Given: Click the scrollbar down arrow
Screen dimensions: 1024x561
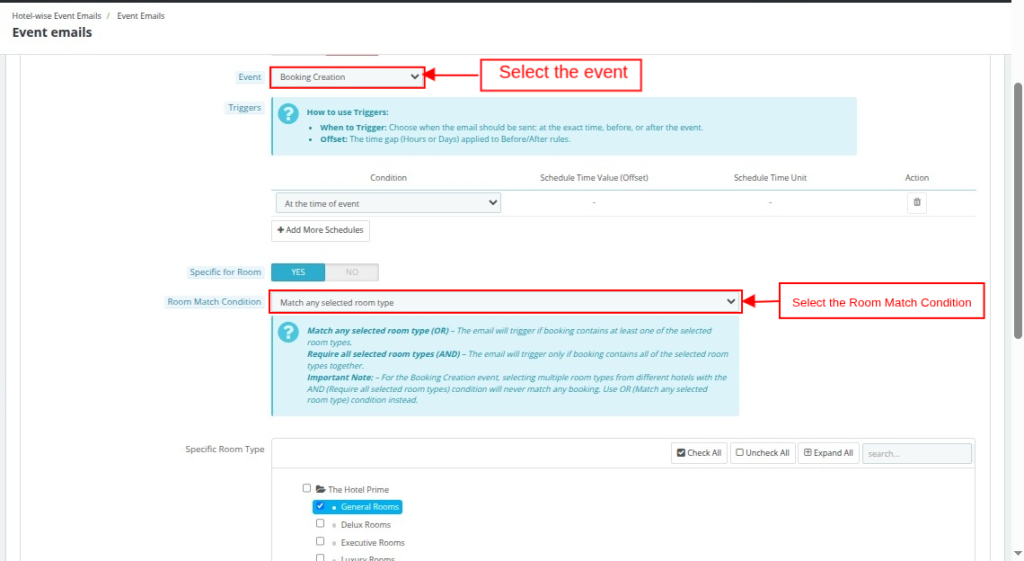Looking at the screenshot, I should point(1017,553).
